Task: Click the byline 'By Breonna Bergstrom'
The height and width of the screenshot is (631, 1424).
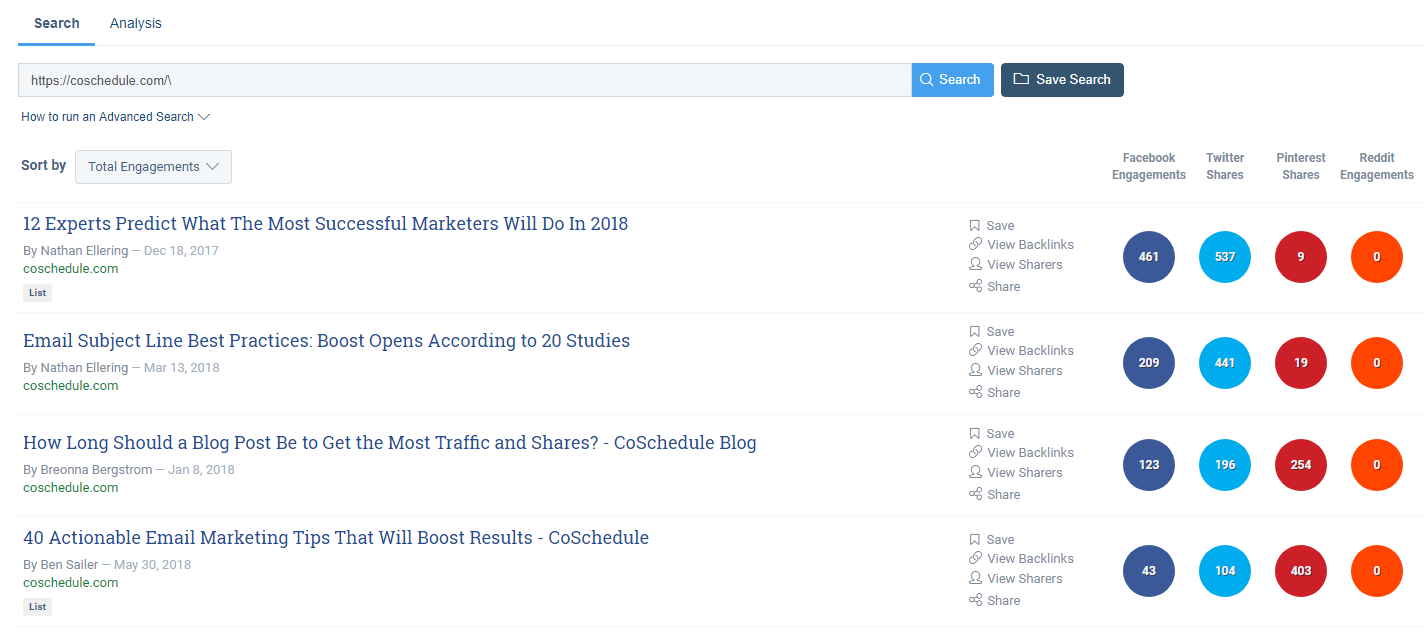Action: point(87,470)
